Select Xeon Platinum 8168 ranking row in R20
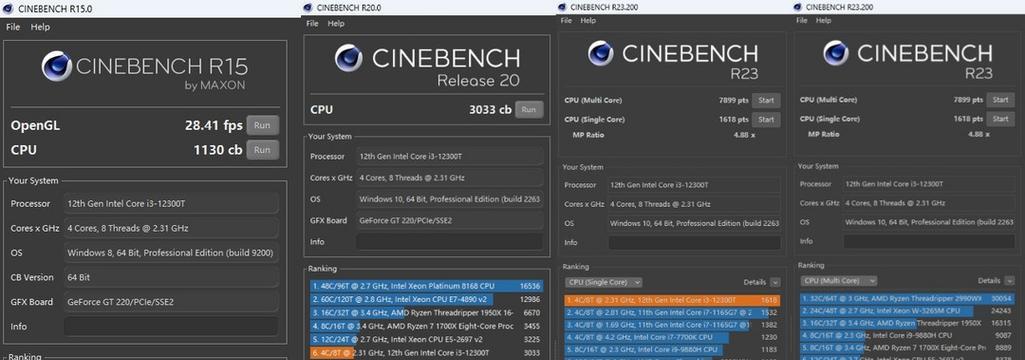The height and width of the screenshot is (360, 1025). pyautogui.click(x=426, y=286)
